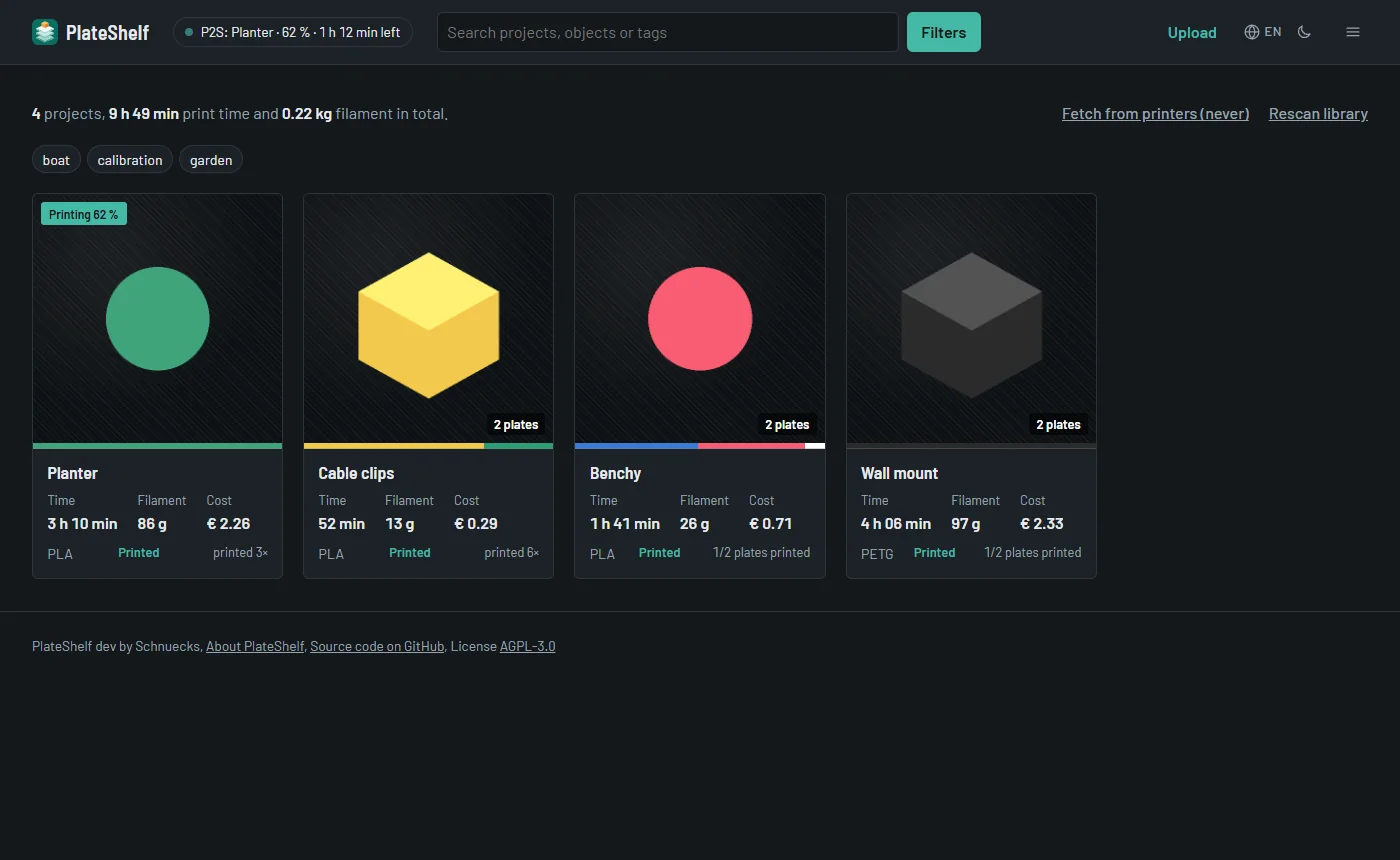Click the red filament segment on Benchy
Viewport: 1400px width, 860px height.
pyautogui.click(x=751, y=446)
